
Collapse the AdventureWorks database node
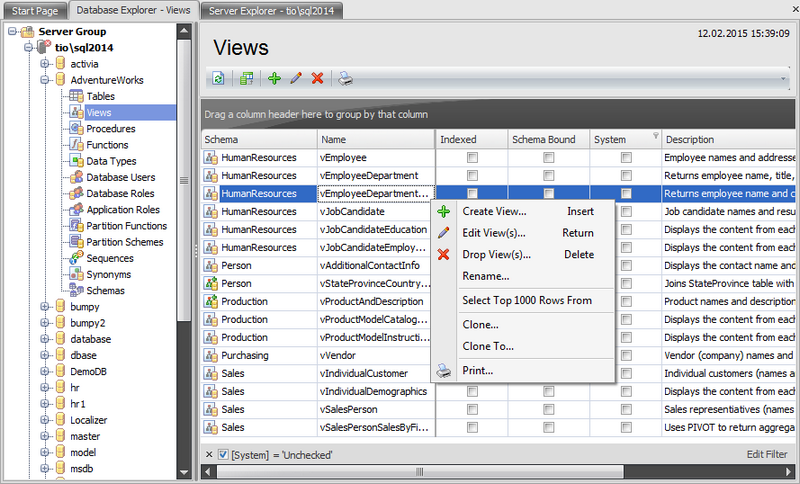tap(45, 80)
